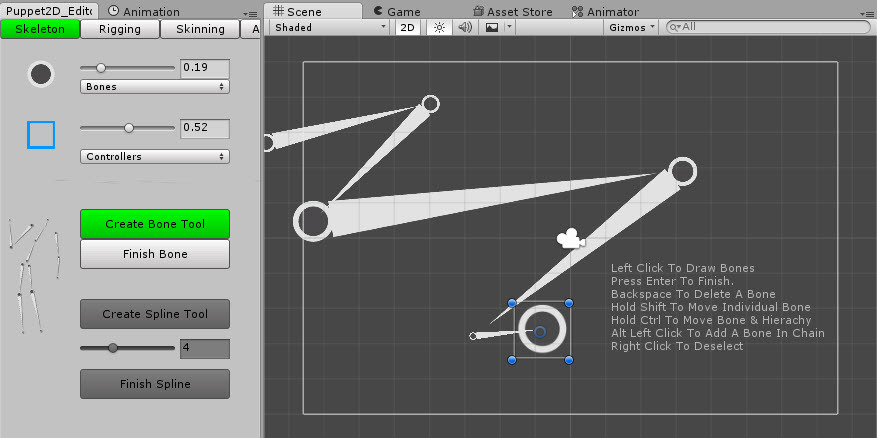Switch to the Game tab
877x438 pixels.
point(397,11)
